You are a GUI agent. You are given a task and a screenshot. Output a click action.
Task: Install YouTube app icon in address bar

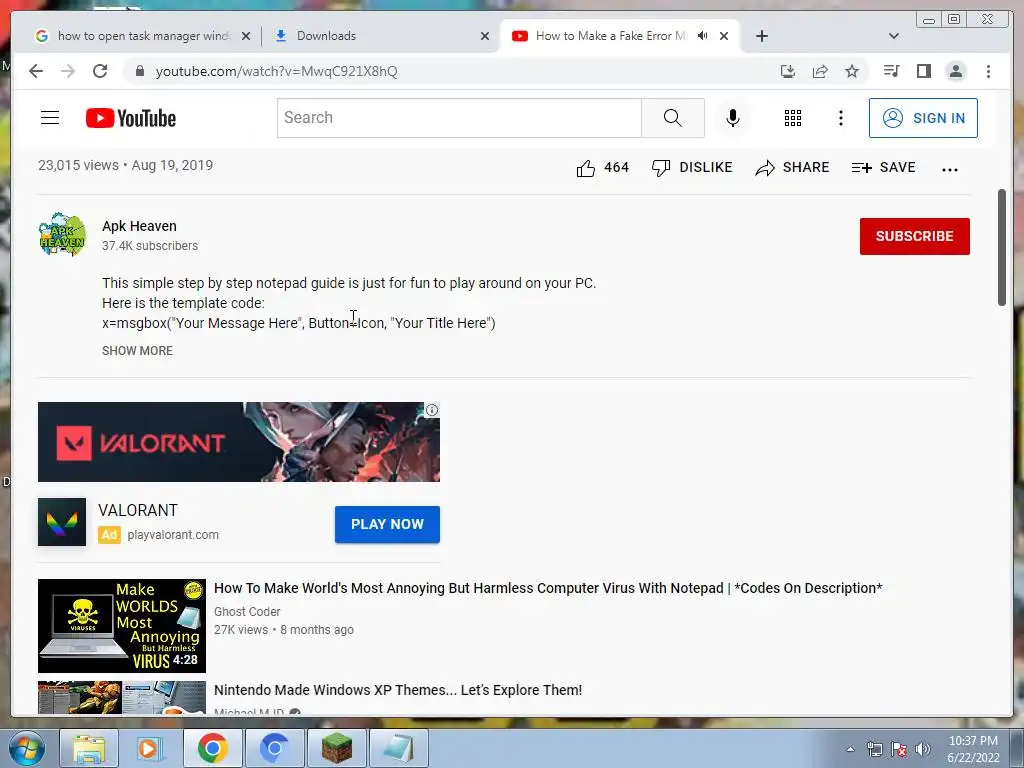pyautogui.click(x=788, y=71)
